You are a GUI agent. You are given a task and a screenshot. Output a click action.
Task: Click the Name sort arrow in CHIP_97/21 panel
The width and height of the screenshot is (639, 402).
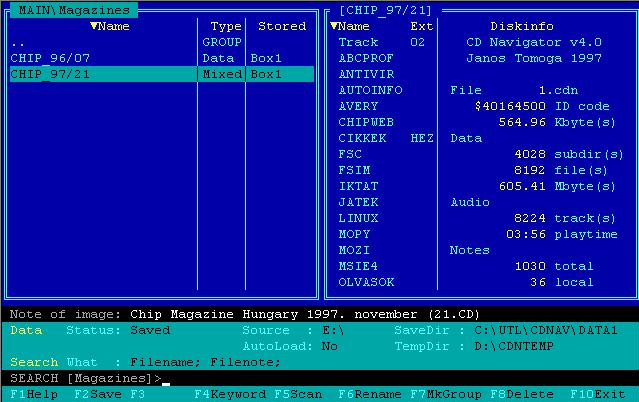click(334, 26)
